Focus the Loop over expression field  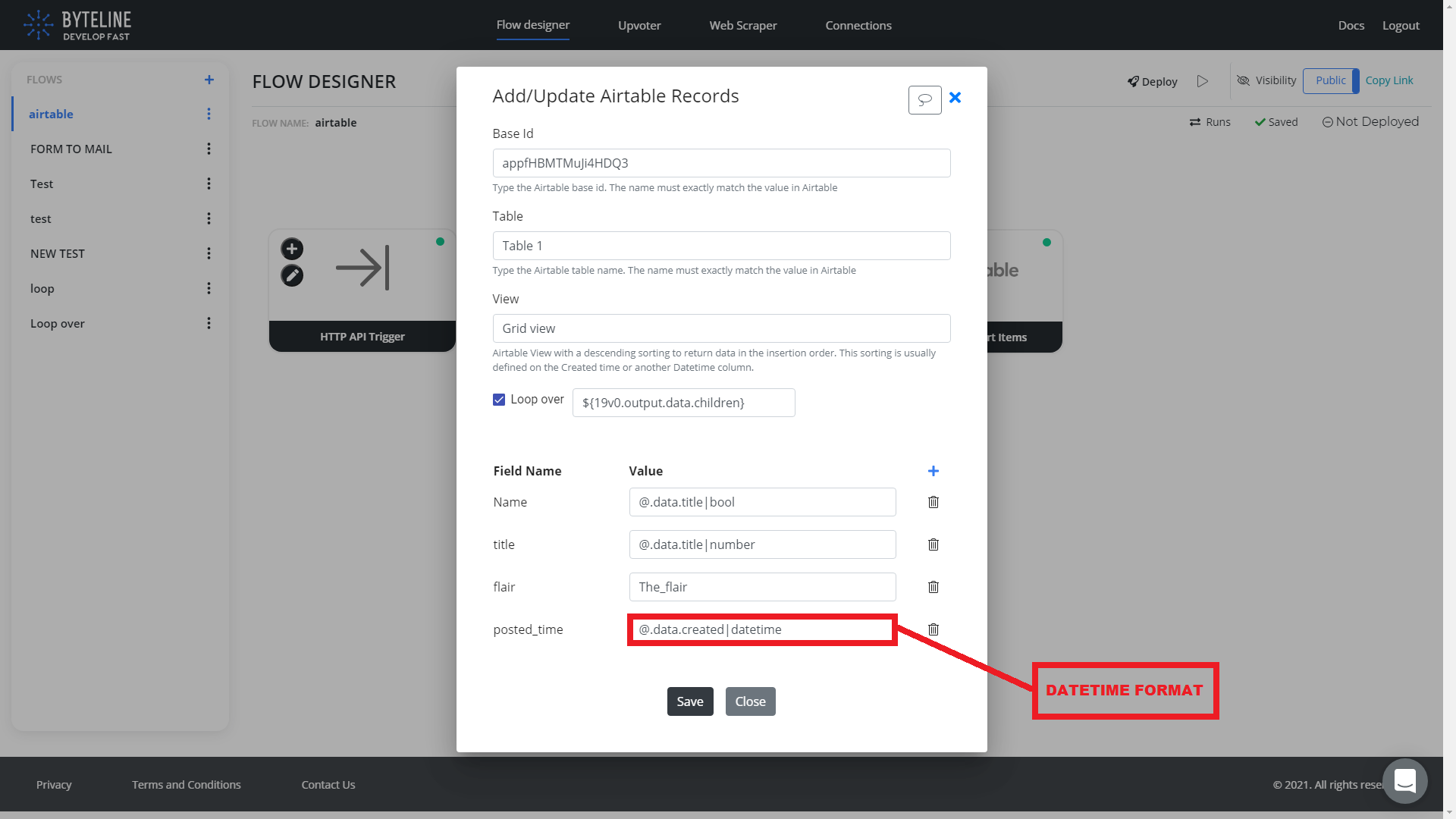point(683,403)
